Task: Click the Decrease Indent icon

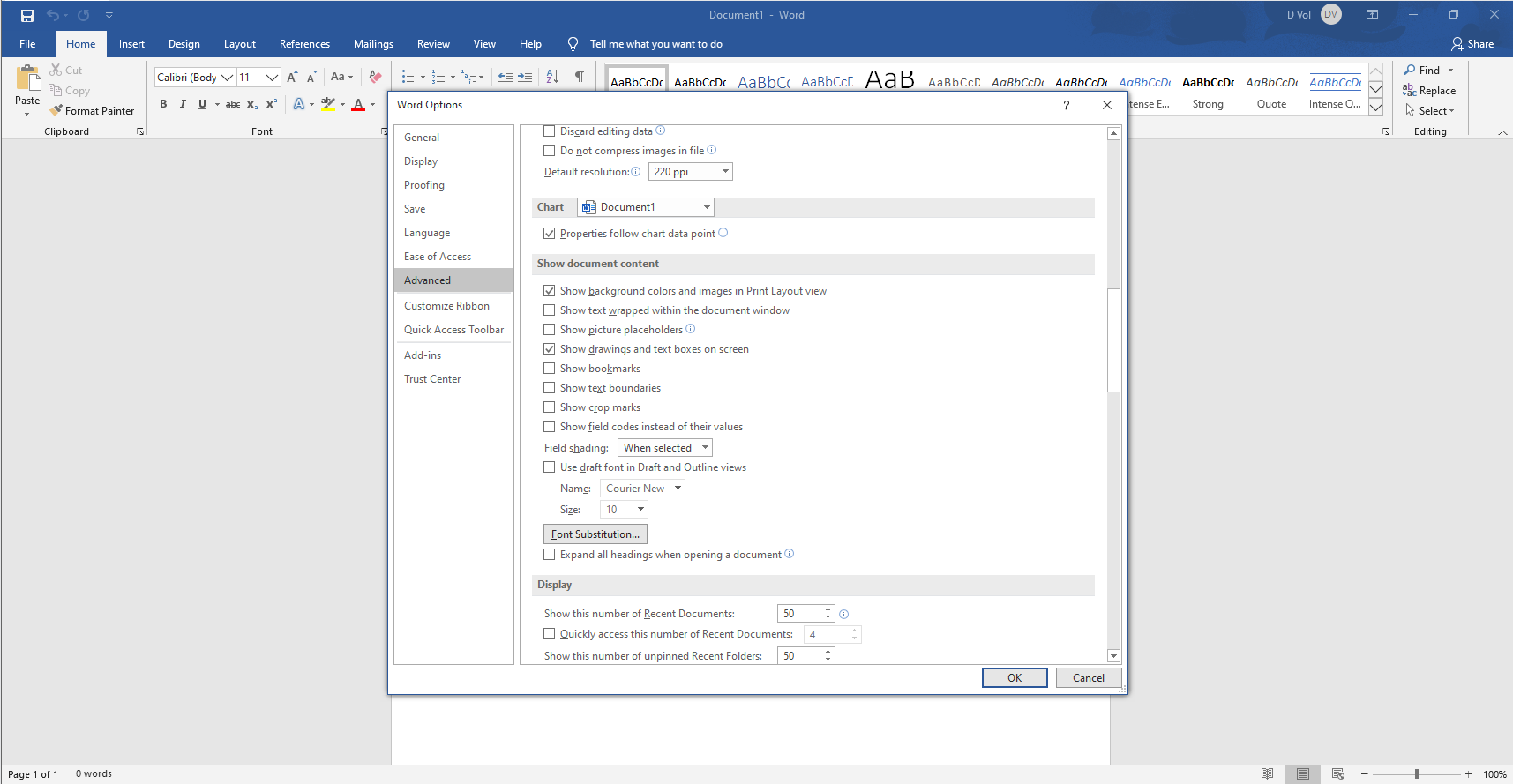Action: pyautogui.click(x=506, y=77)
